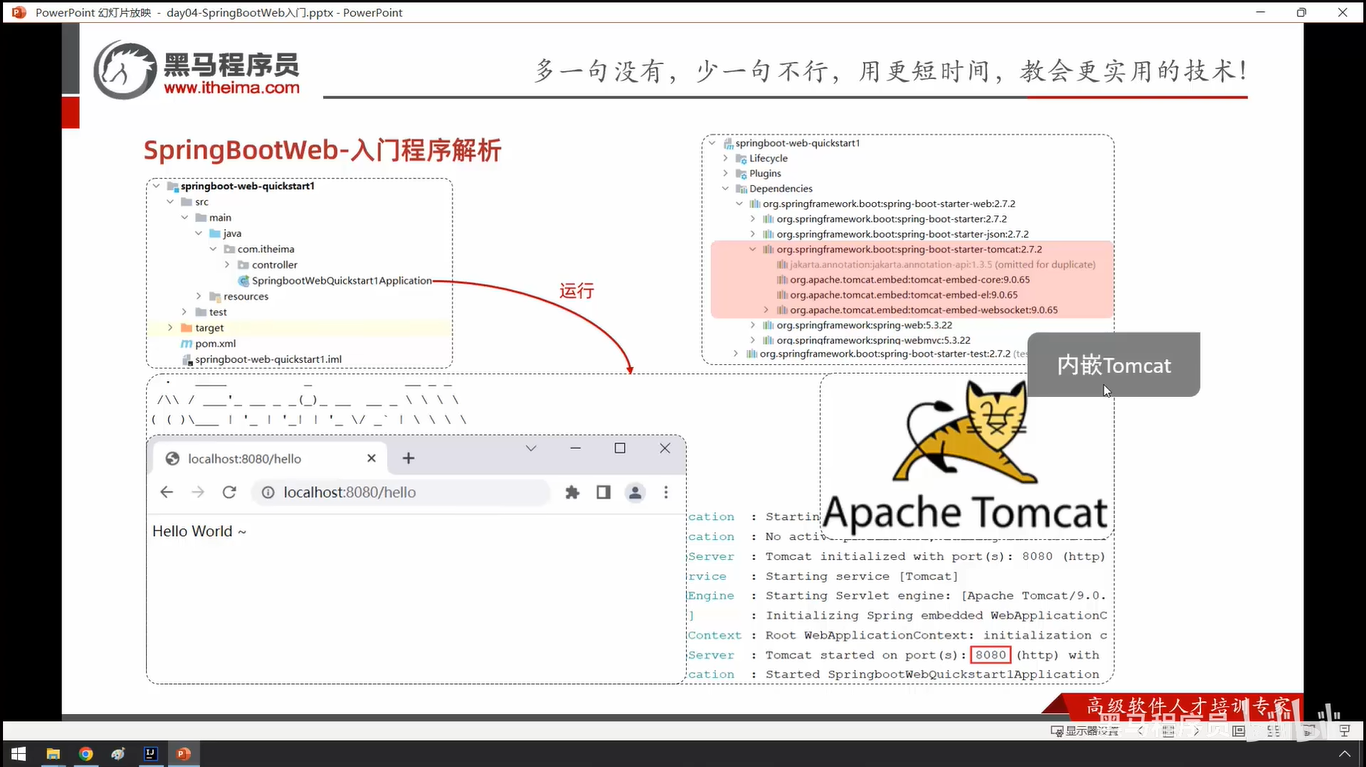Expand the resources folder node
1366x767 pixels.
(199, 296)
